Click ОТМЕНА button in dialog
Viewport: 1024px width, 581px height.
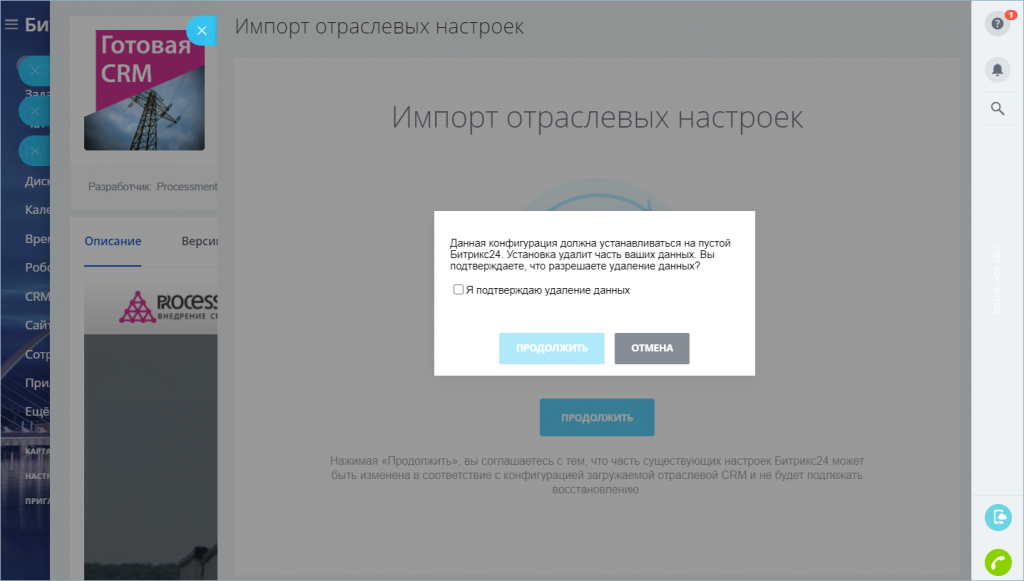pos(652,348)
